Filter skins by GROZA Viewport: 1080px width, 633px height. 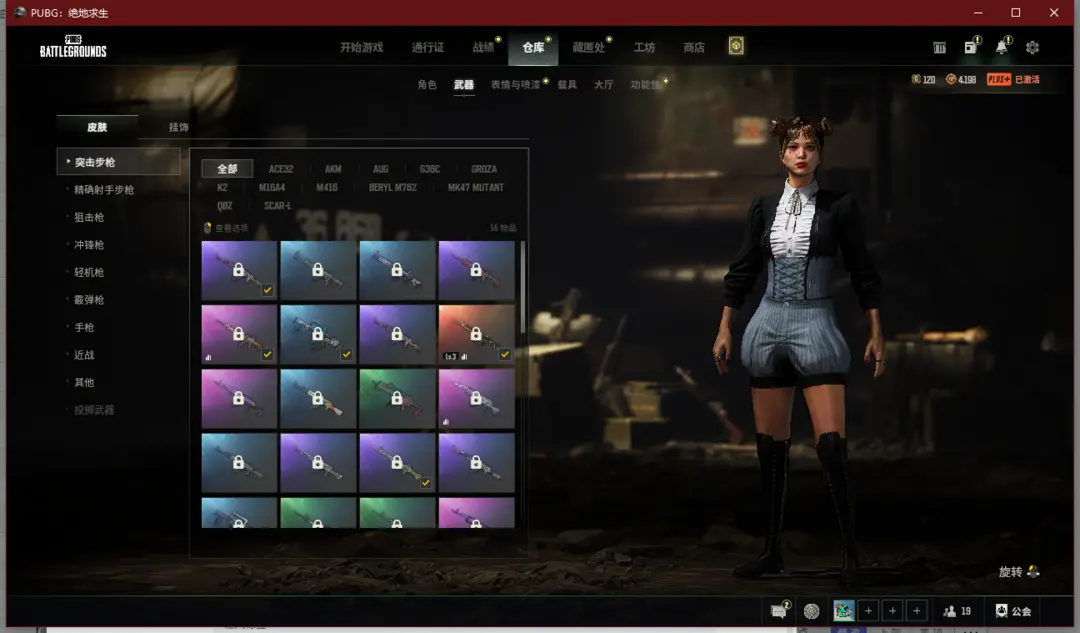[484, 169]
